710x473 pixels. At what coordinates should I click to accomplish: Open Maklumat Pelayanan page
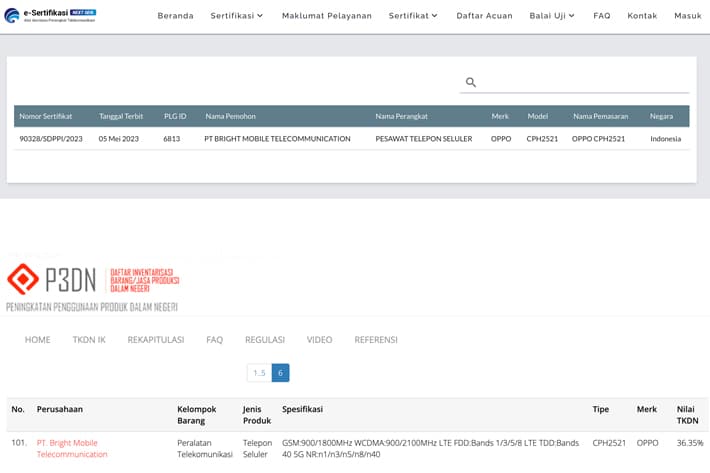click(x=327, y=16)
